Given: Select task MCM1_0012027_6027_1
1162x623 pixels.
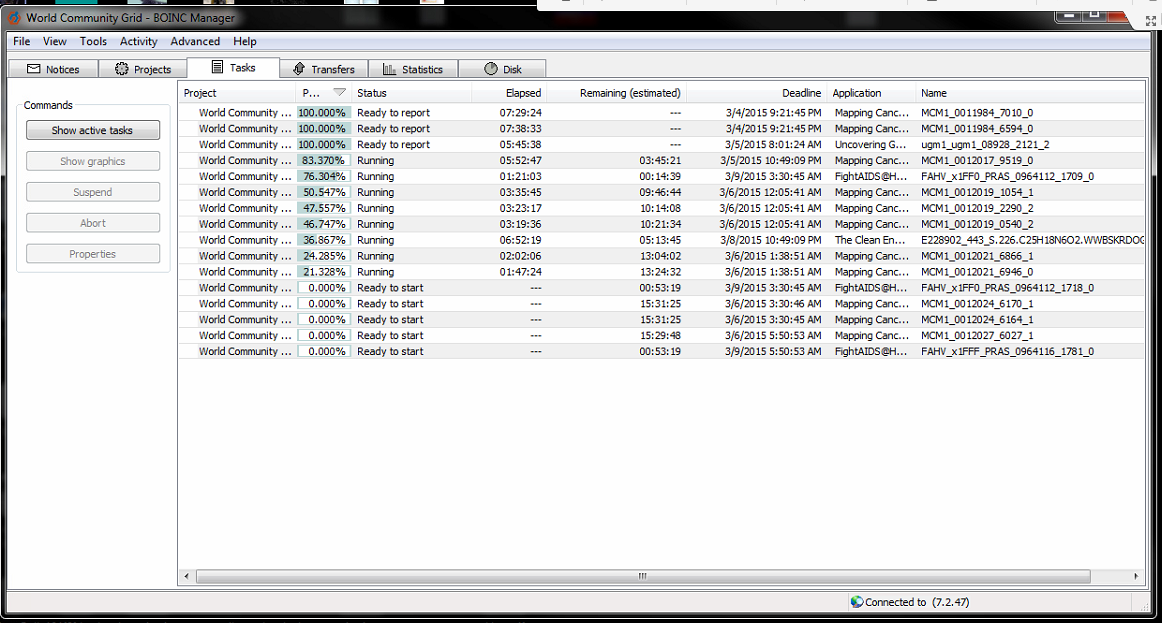Looking at the screenshot, I should (x=661, y=336).
